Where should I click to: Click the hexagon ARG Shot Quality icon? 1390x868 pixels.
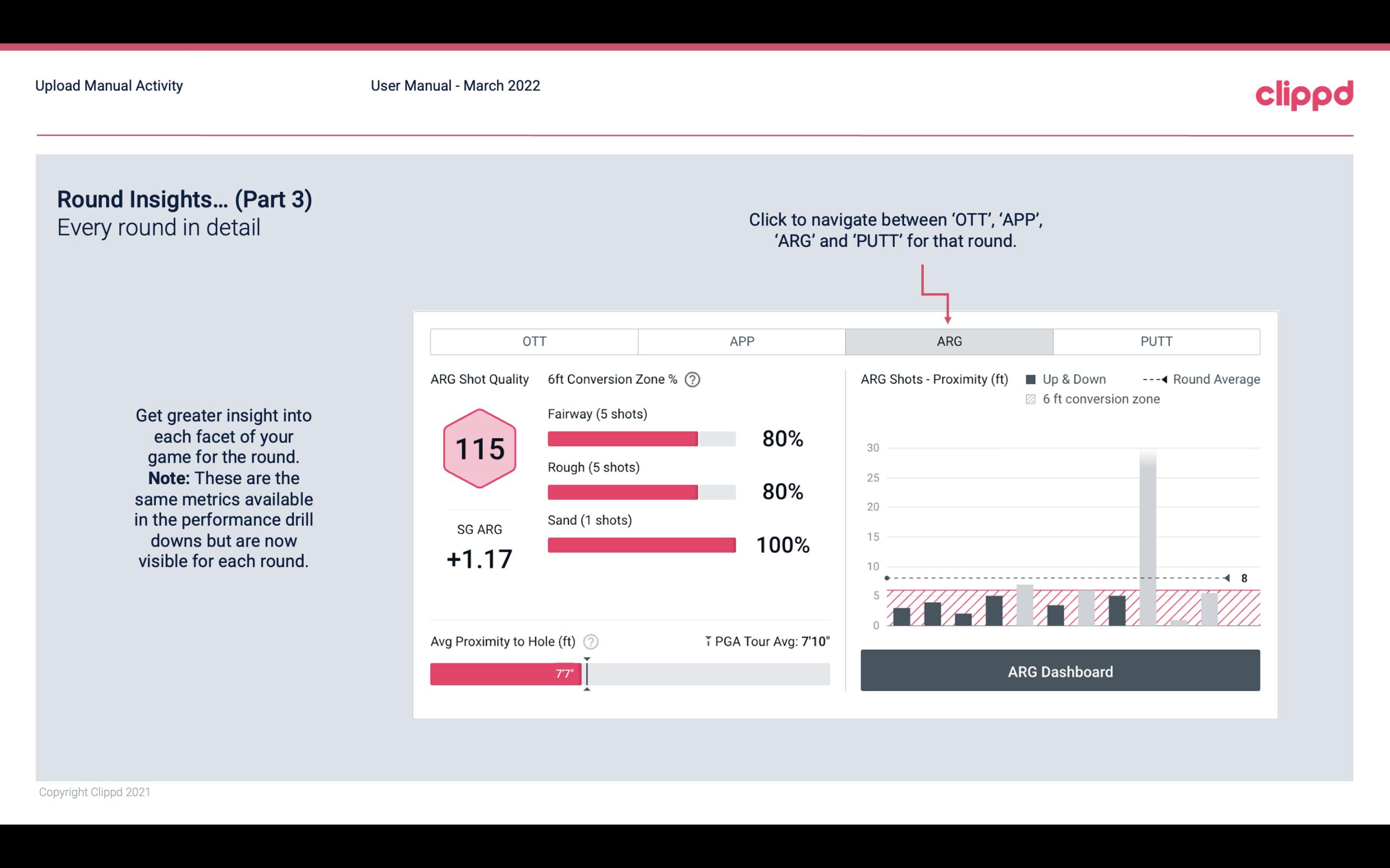click(480, 448)
